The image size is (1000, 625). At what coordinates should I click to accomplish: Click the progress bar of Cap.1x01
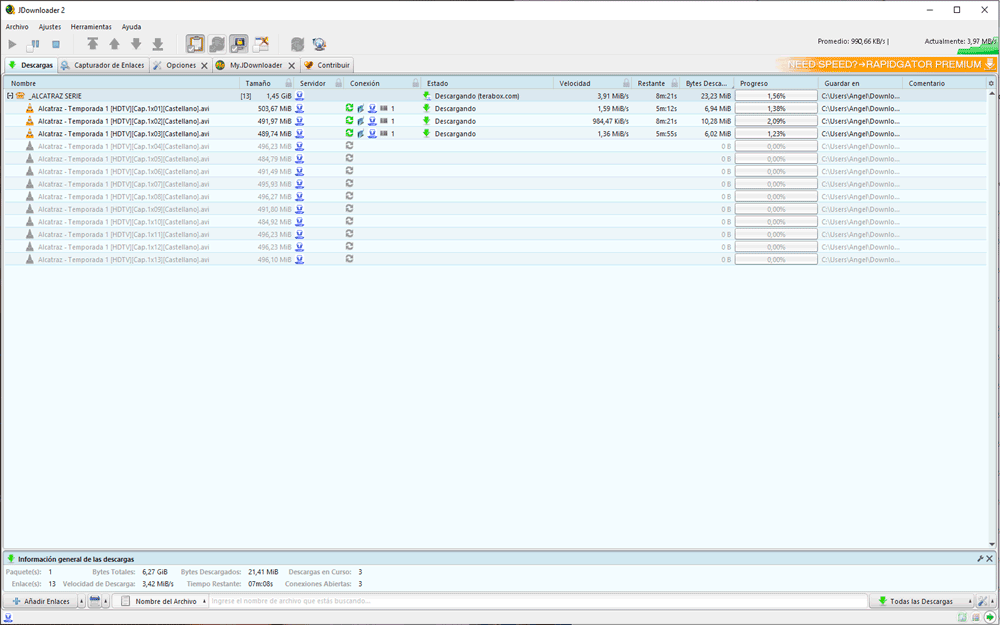[x=776, y=108]
